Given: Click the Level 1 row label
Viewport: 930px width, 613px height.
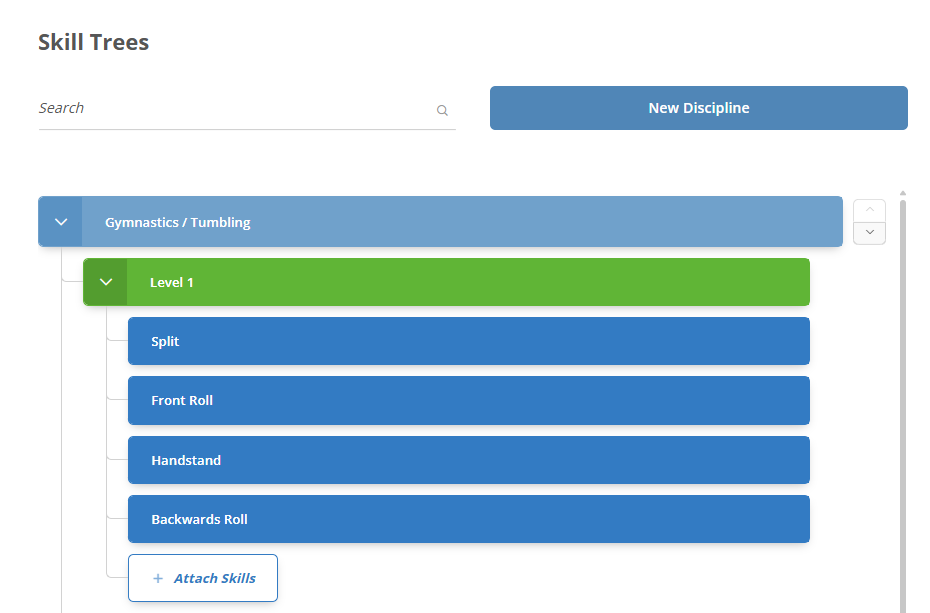Looking at the screenshot, I should (171, 282).
